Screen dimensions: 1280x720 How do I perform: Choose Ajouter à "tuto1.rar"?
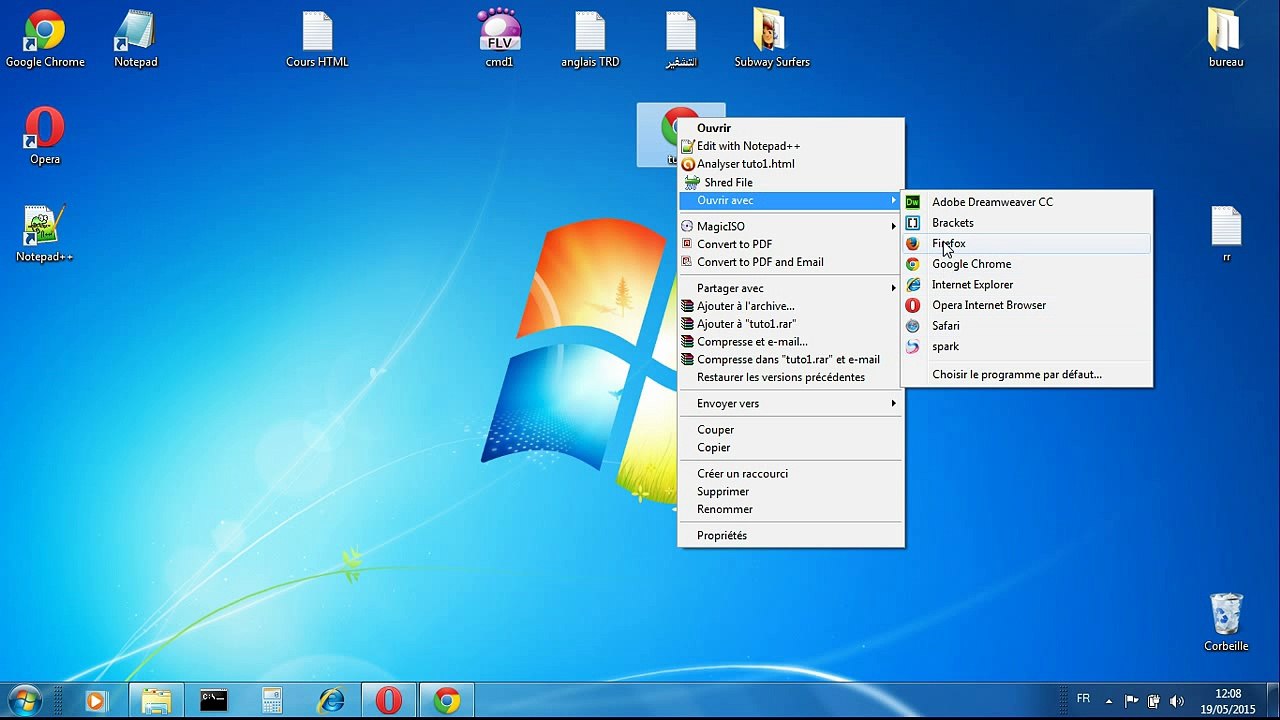[790, 324]
